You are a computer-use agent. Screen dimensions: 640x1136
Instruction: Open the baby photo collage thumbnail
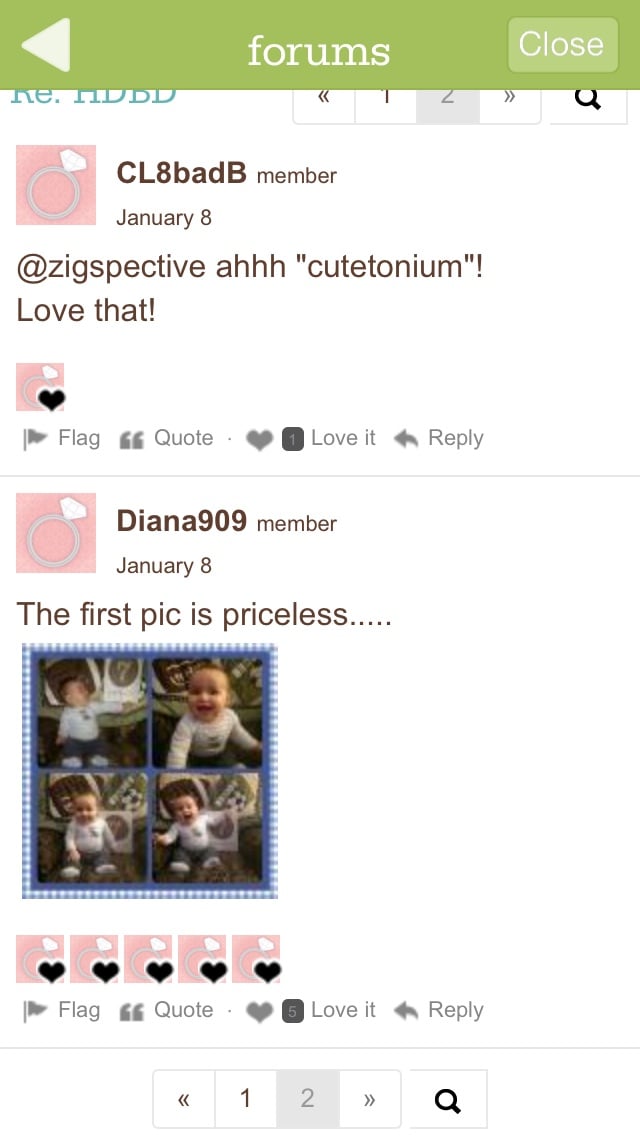pyautogui.click(x=150, y=771)
